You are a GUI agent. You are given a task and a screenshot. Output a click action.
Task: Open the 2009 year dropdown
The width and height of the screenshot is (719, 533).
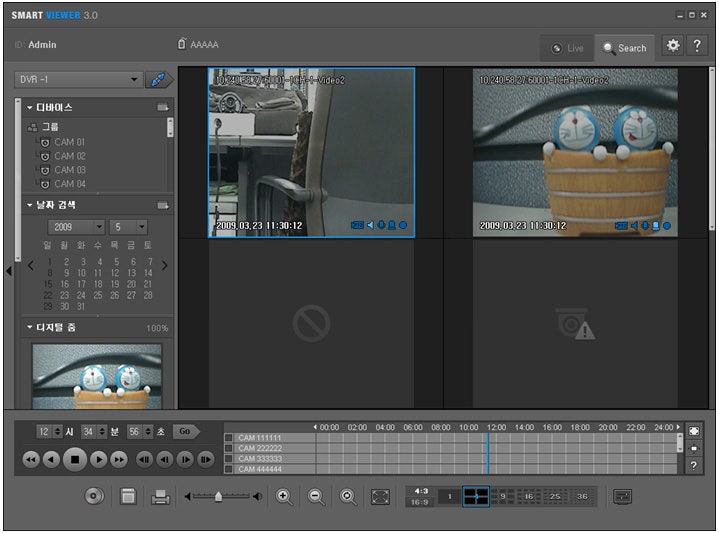98,228
